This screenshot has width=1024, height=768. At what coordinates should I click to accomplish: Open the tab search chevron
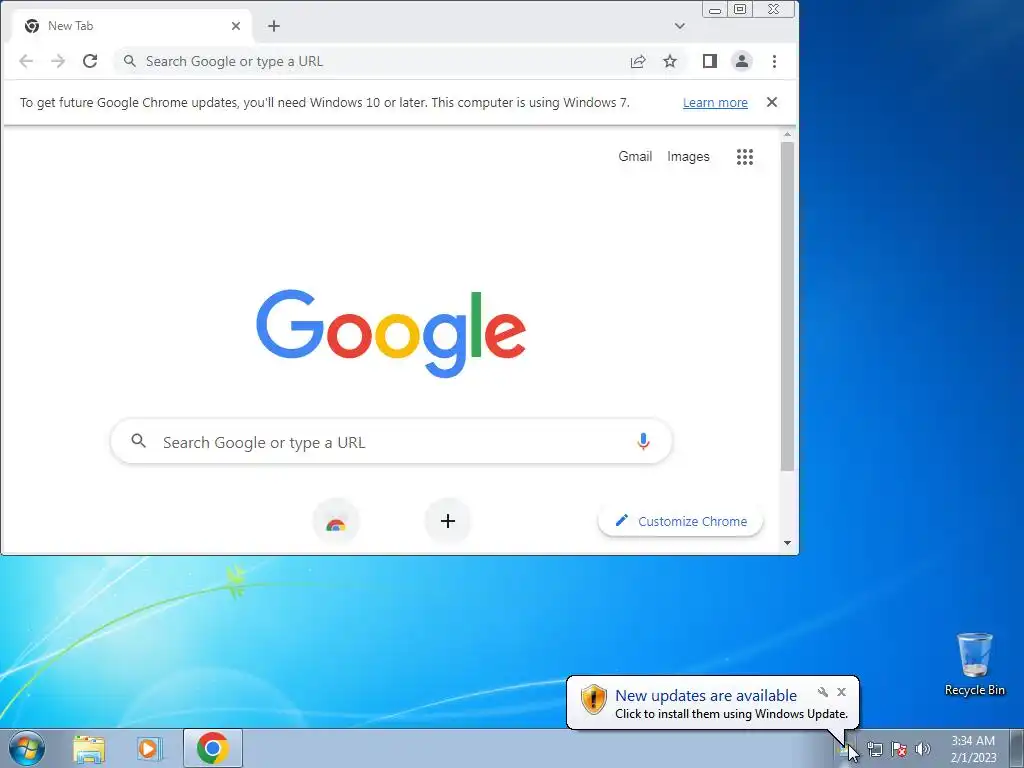pos(680,26)
